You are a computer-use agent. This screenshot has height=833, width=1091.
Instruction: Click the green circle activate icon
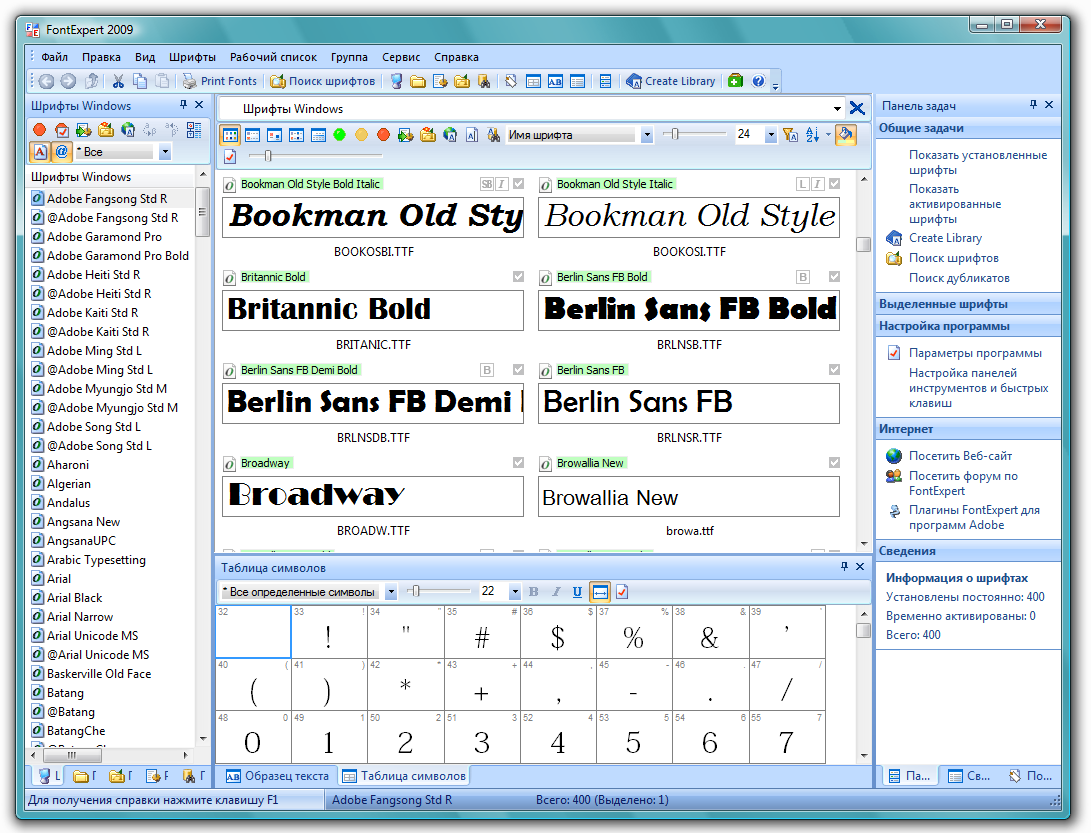coord(340,135)
